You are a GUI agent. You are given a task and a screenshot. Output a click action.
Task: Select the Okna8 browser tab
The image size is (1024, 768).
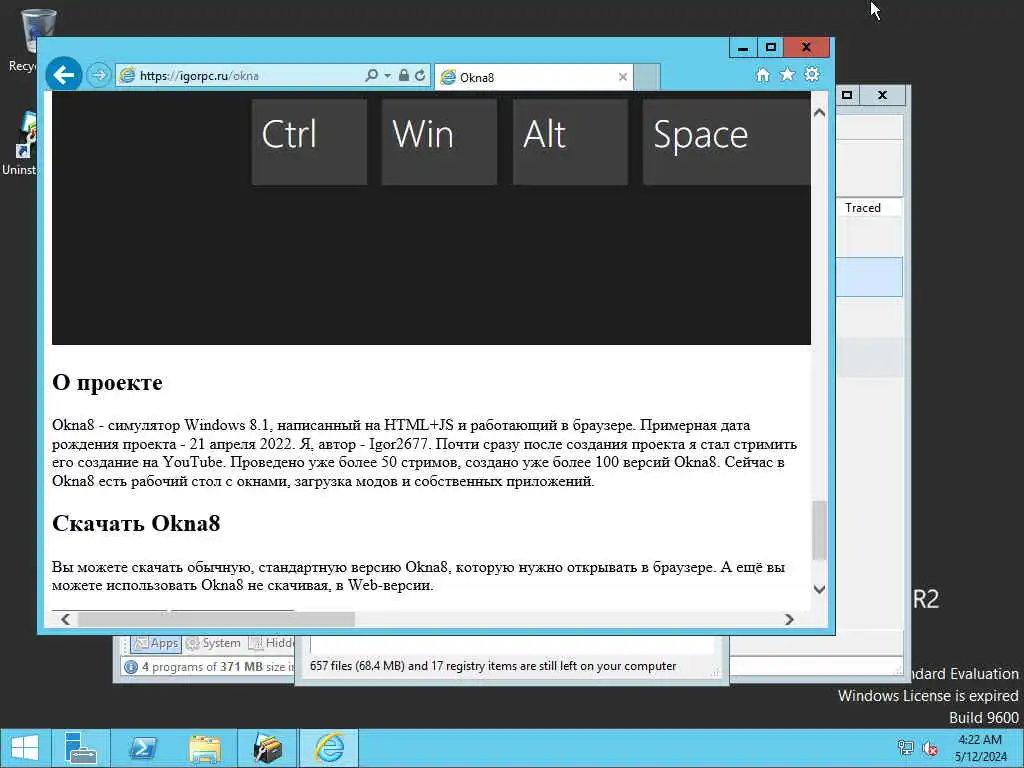point(534,77)
